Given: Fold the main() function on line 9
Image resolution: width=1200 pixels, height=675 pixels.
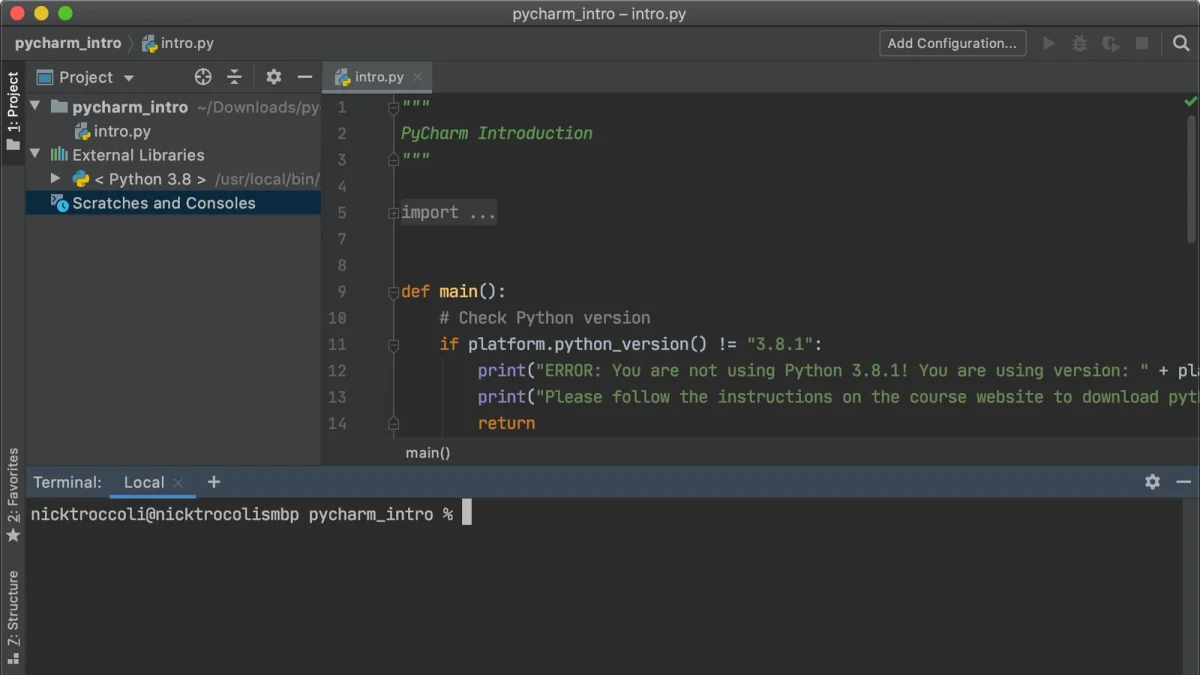Looking at the screenshot, I should click(393, 292).
